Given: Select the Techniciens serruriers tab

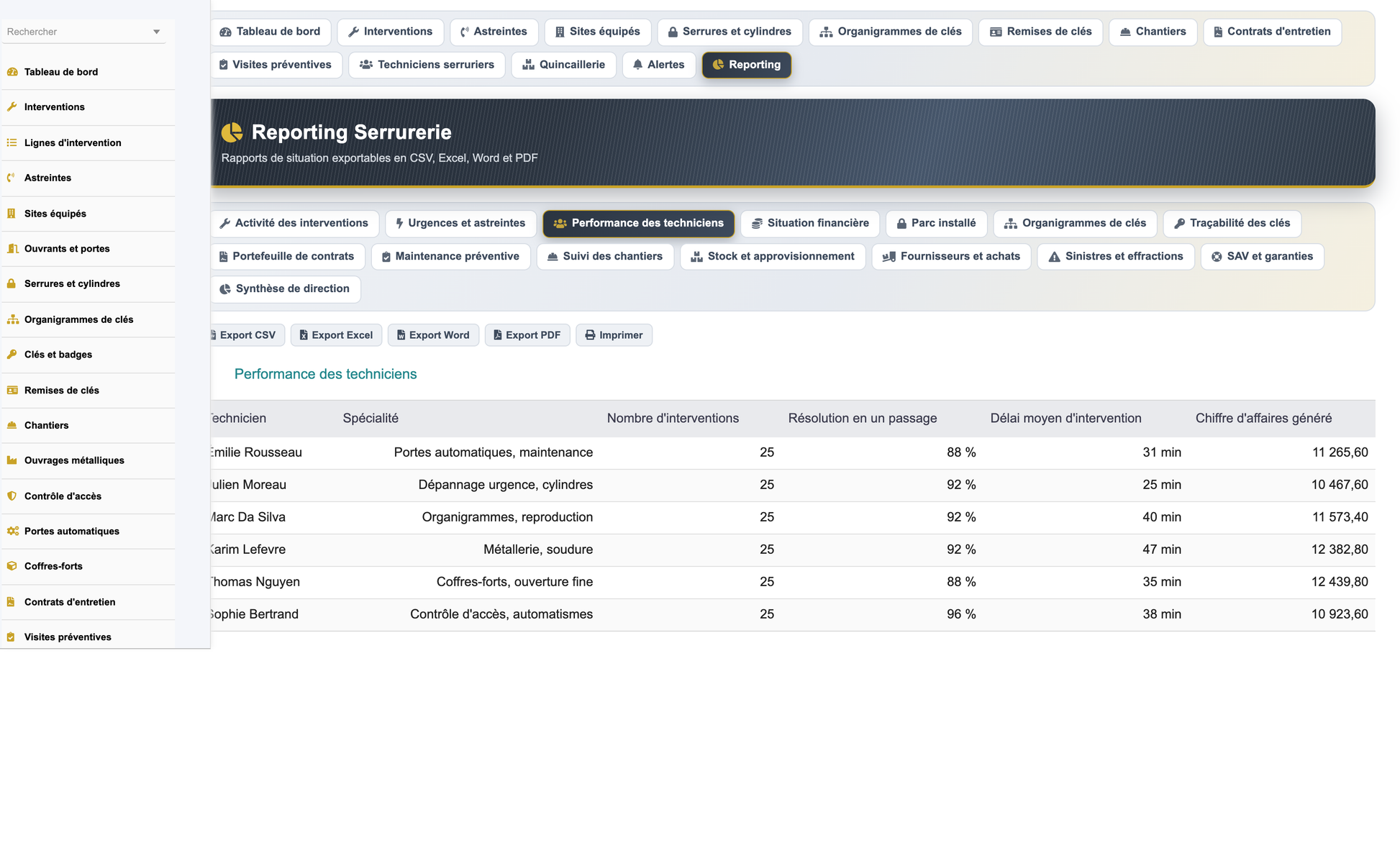Looking at the screenshot, I should coord(427,65).
